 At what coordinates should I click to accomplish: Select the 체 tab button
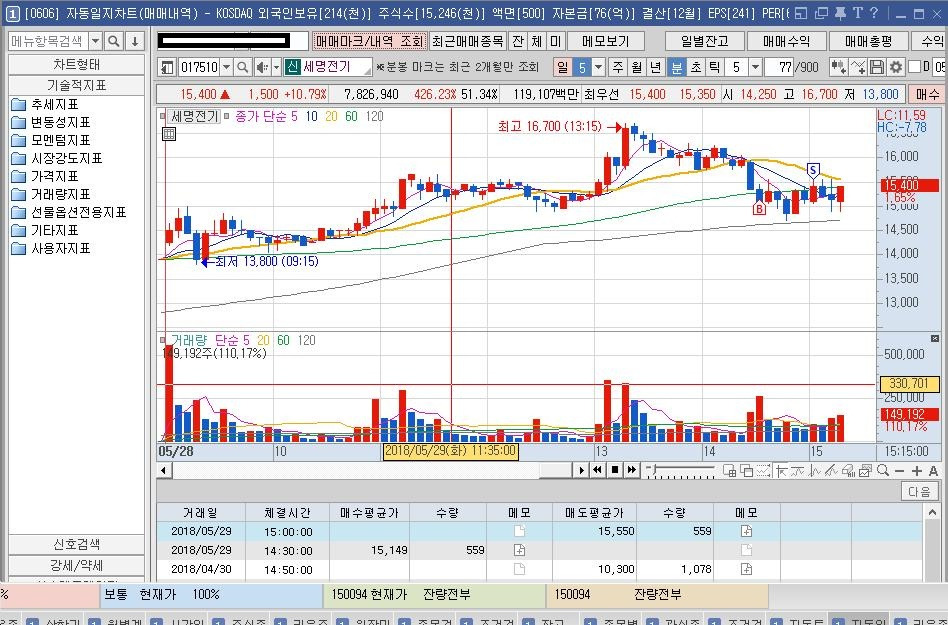(x=537, y=41)
